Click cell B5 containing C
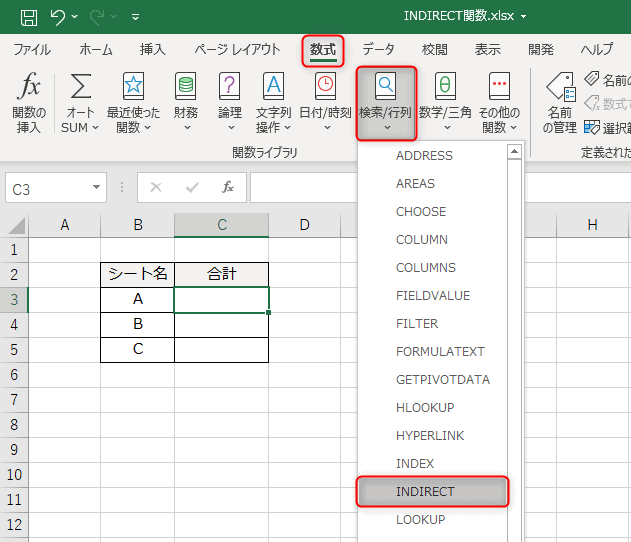631x542 pixels. click(x=138, y=350)
